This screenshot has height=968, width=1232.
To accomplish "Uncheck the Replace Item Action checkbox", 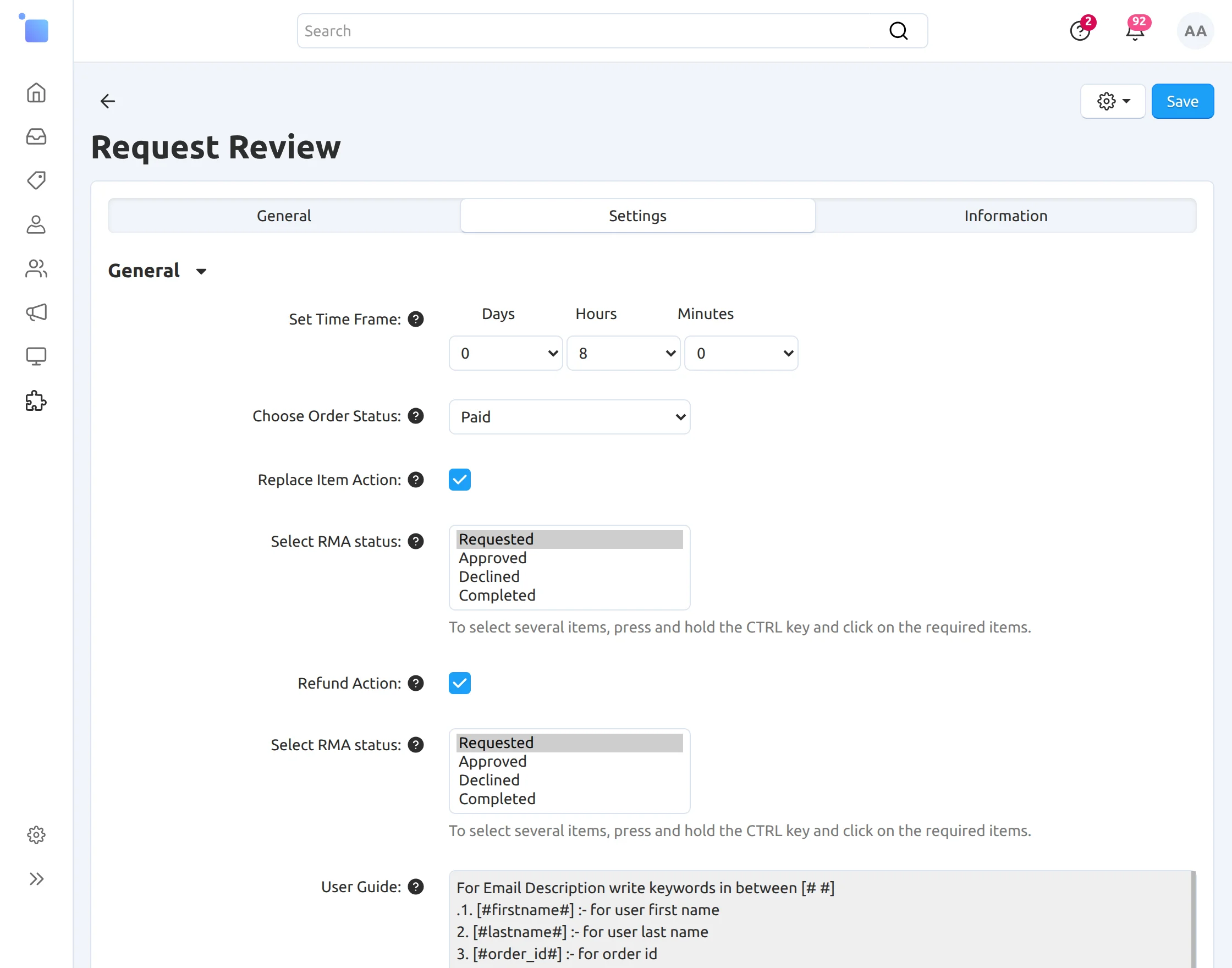I will coord(460,480).
